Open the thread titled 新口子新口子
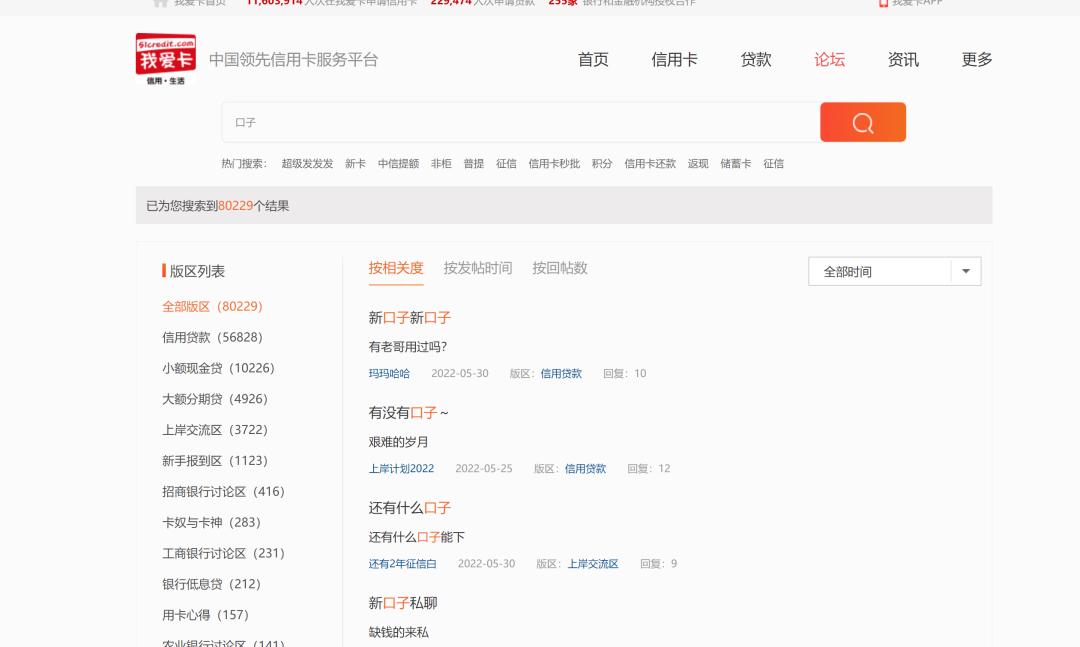The image size is (1080, 647). click(408, 317)
